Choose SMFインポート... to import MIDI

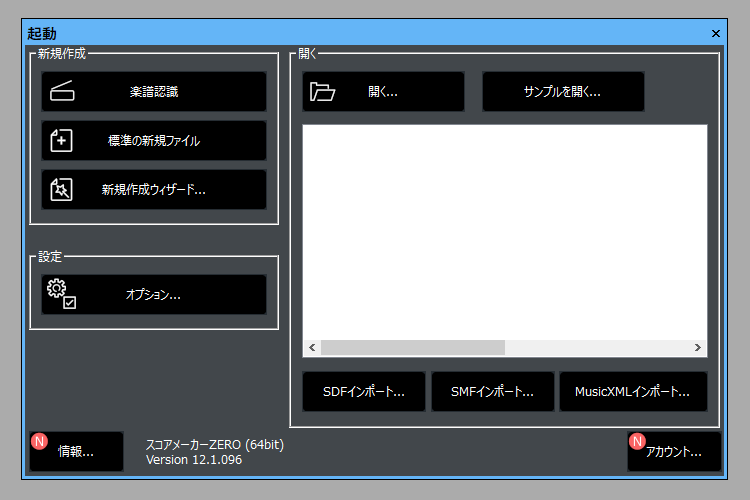coord(491,392)
